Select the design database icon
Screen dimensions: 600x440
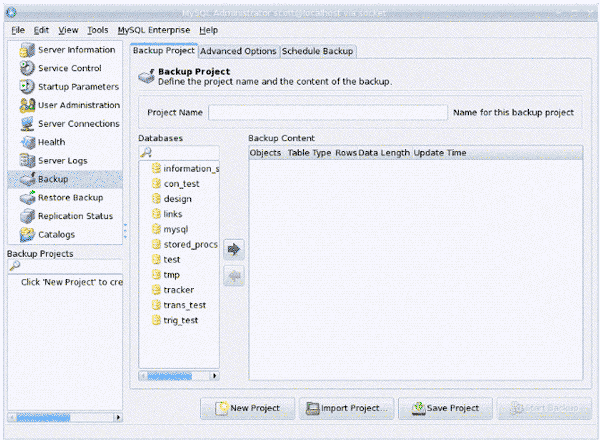pyautogui.click(x=156, y=199)
